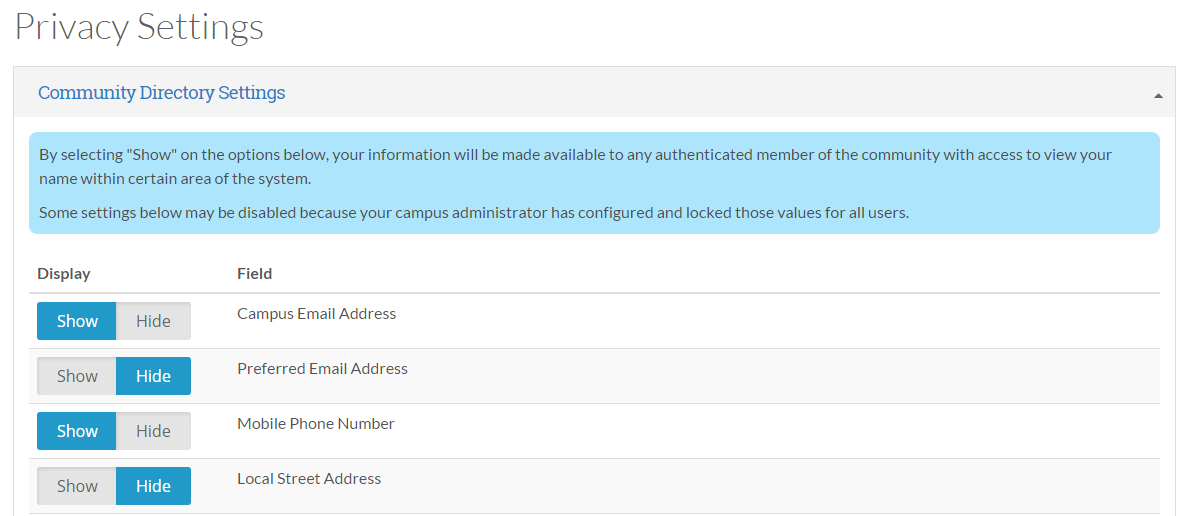
Task: Click the Local Street Address field label
Action: [309, 479]
